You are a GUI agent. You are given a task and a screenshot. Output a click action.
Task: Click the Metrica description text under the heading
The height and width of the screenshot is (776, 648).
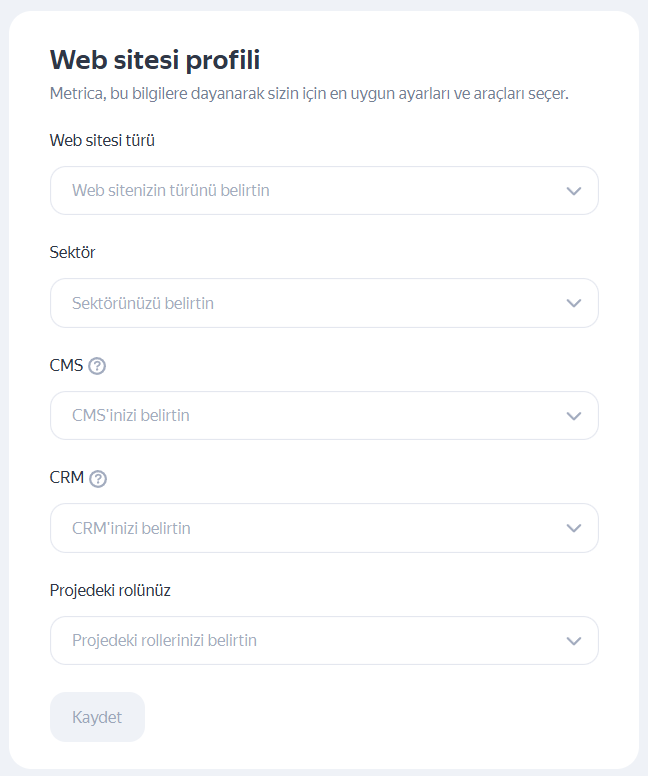click(x=309, y=94)
